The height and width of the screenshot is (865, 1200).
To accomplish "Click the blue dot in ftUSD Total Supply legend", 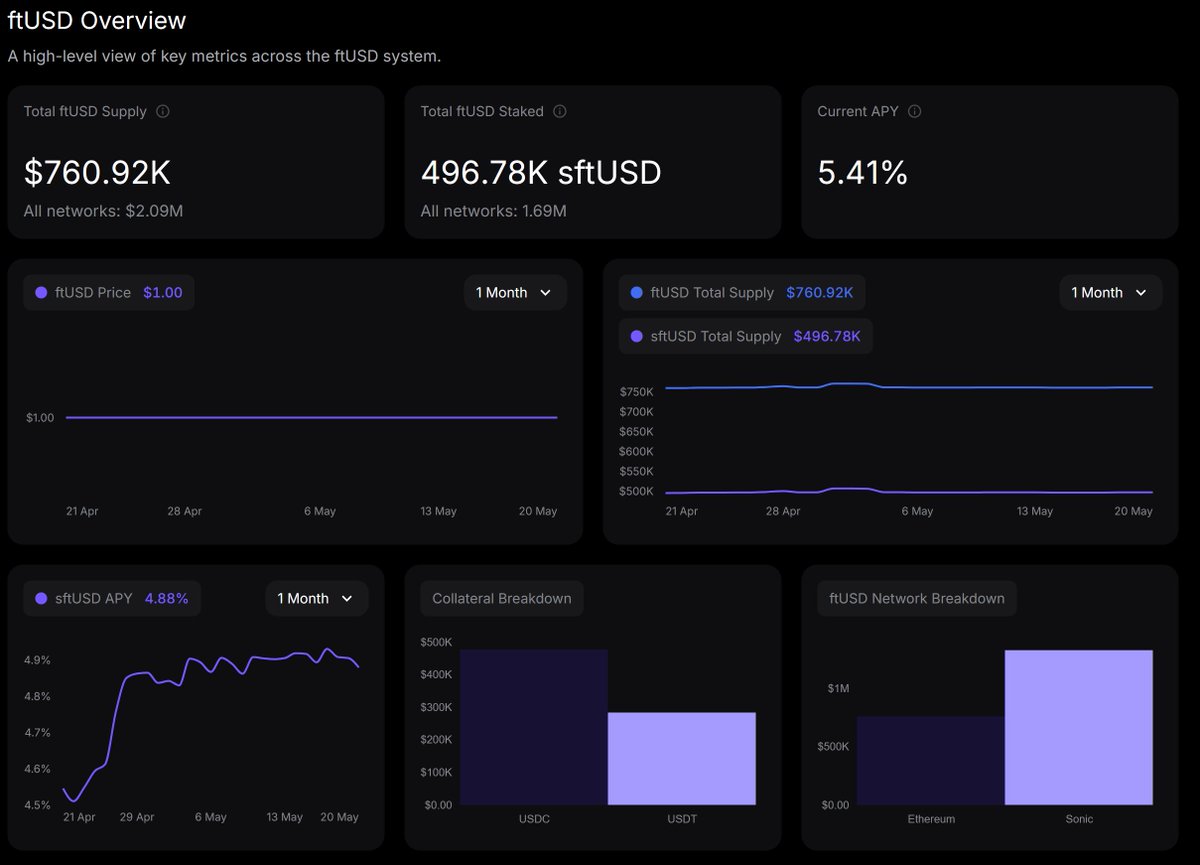I will pyautogui.click(x=637, y=293).
